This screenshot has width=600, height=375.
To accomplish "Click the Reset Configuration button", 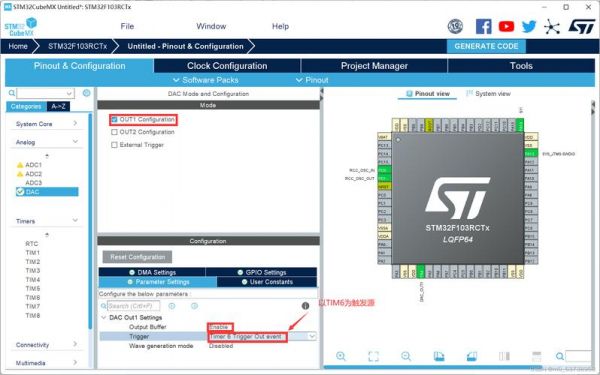I will pos(137,257).
